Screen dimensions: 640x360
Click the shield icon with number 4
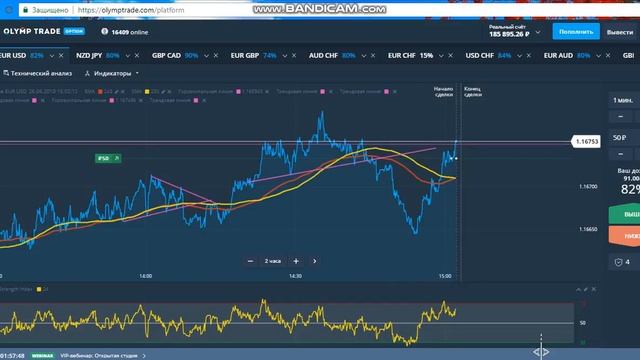(x=618, y=262)
